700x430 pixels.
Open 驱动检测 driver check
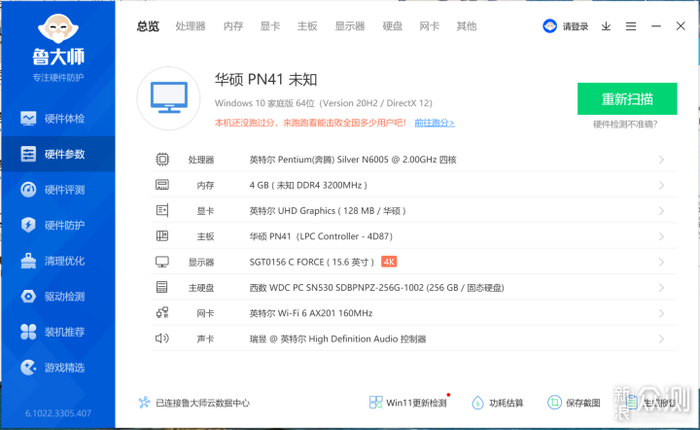58,296
